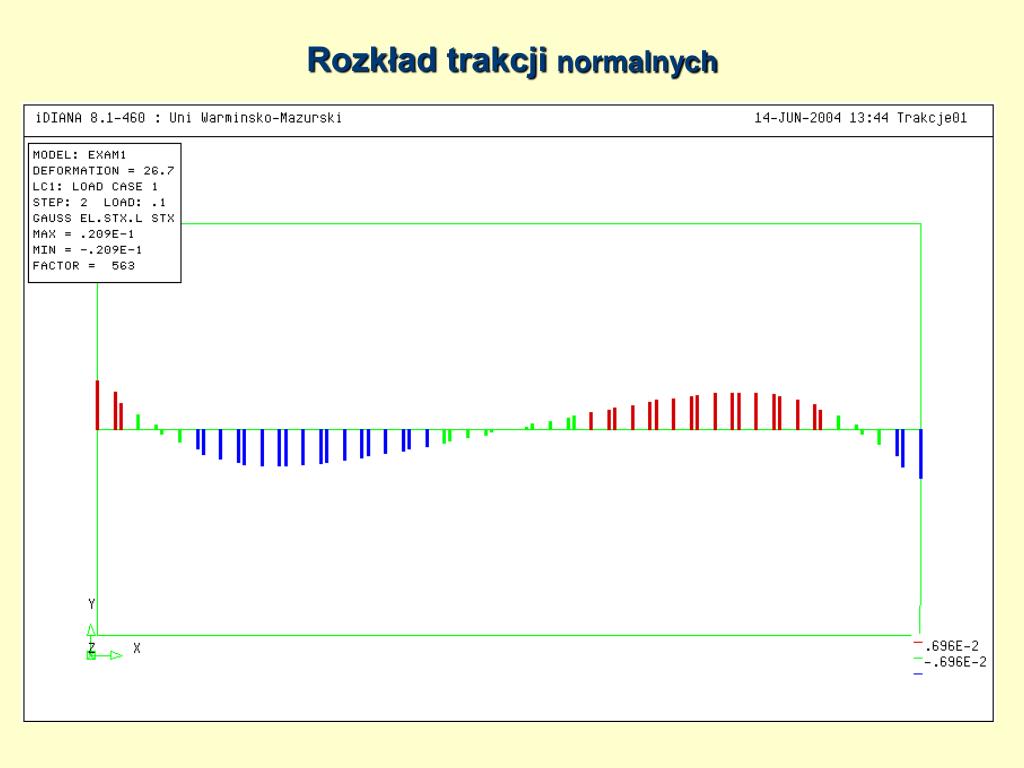Click the "MODEL: EXAM1" line
Screen dimensions: 1024x768
click(80, 155)
